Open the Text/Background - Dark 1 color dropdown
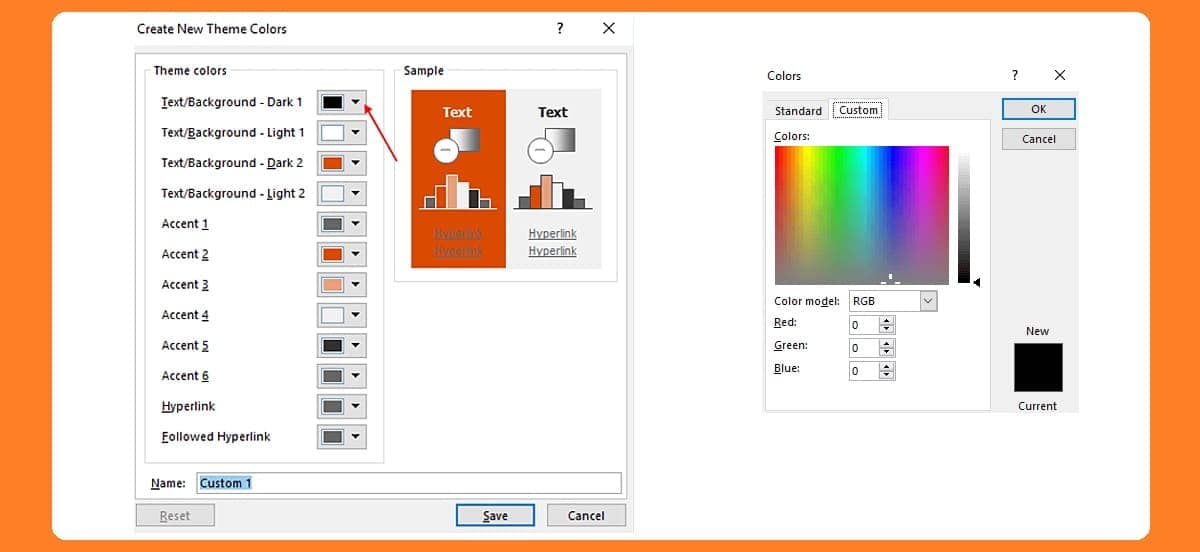Image resolution: width=1200 pixels, height=552 pixels. (355, 102)
